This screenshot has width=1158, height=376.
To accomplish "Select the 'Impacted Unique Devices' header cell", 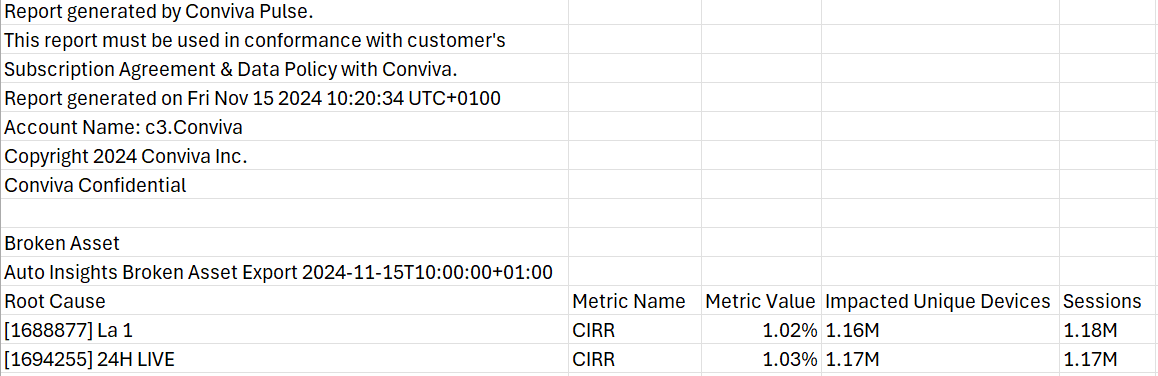I will coord(940,301).
